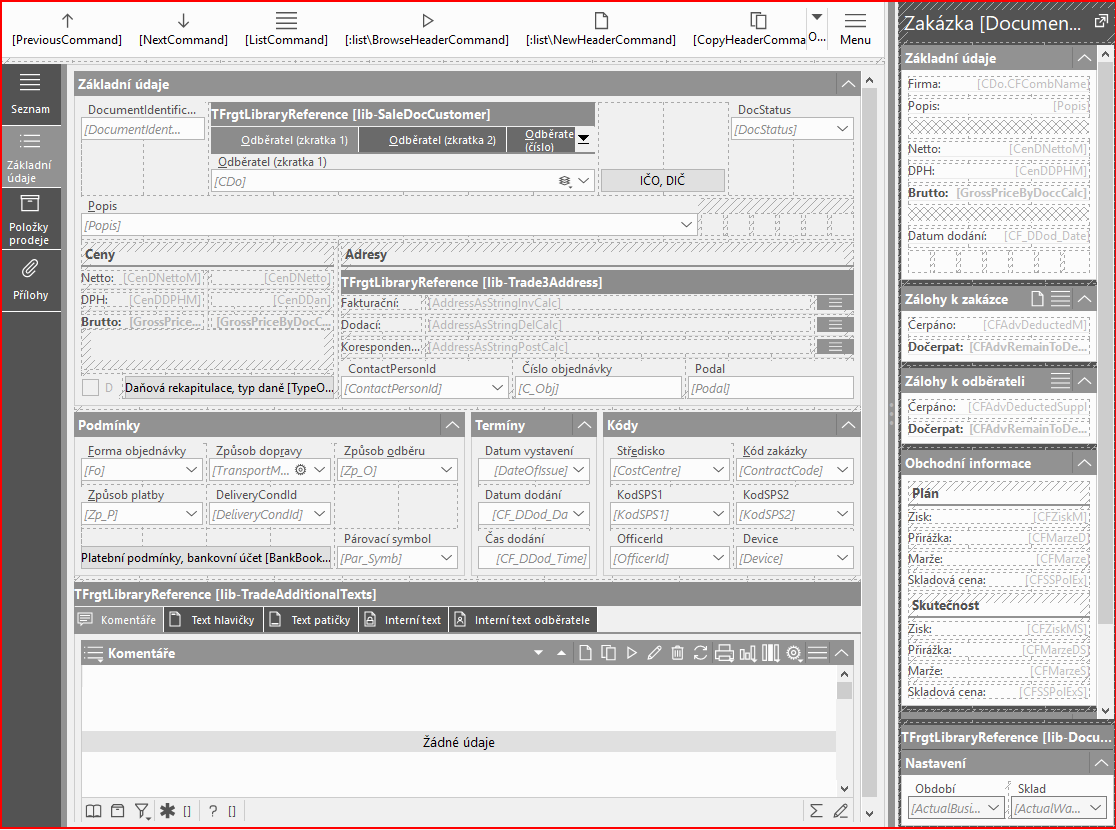This screenshot has height=830, width=1116.
Task: Open the DocStatus dropdown
Action: (842, 129)
